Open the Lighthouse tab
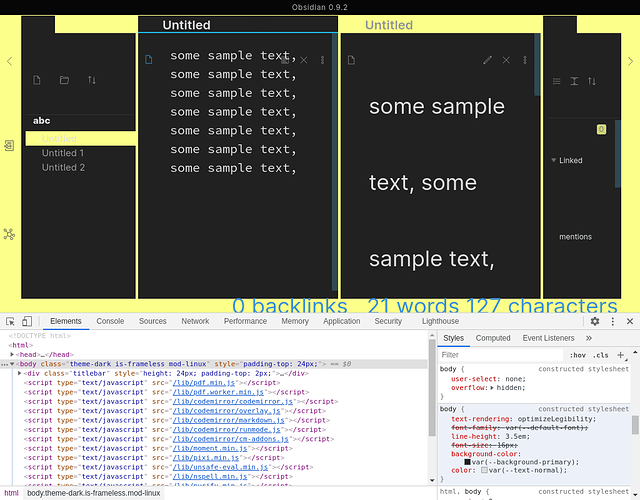This screenshot has height=500, width=640. [x=440, y=321]
